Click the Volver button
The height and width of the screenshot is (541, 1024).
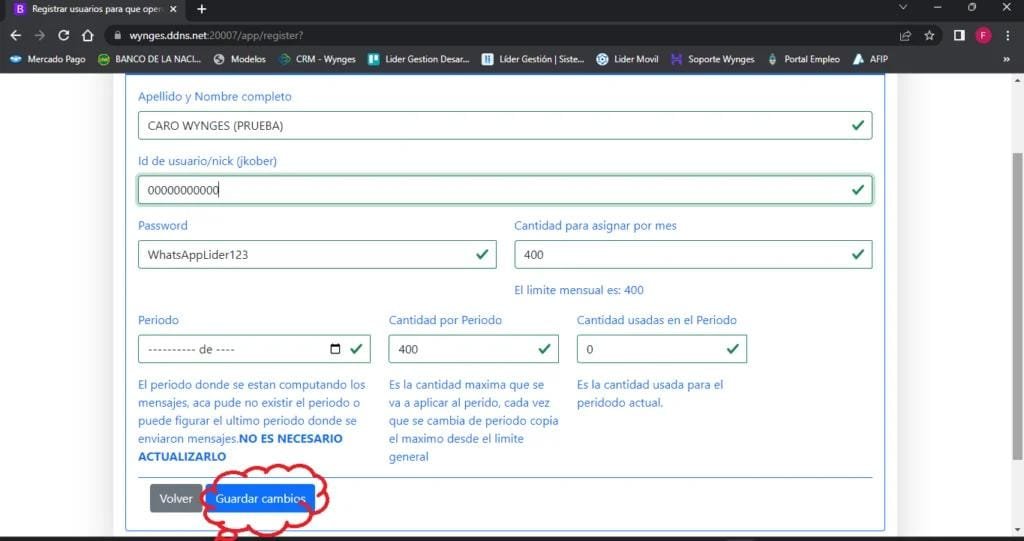(x=176, y=498)
